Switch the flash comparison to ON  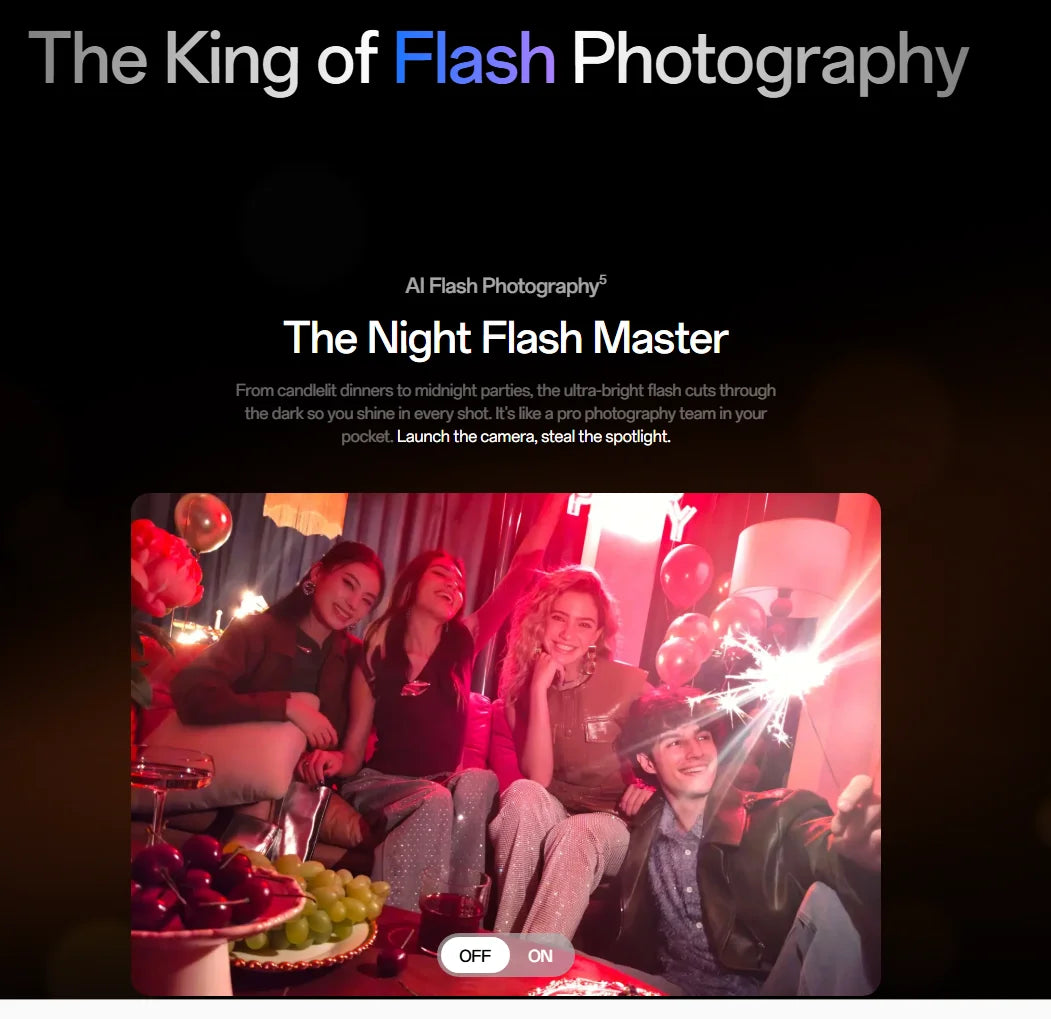tap(540, 955)
